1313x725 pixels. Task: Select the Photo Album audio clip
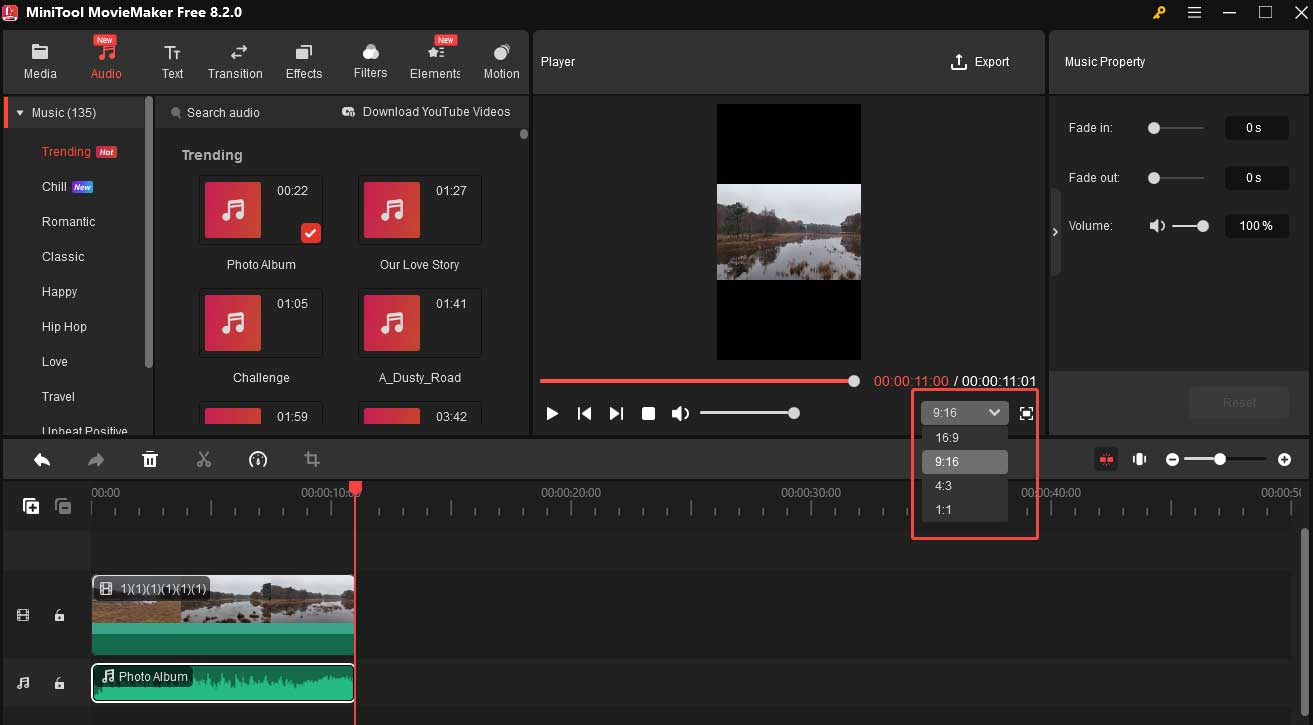click(223, 683)
